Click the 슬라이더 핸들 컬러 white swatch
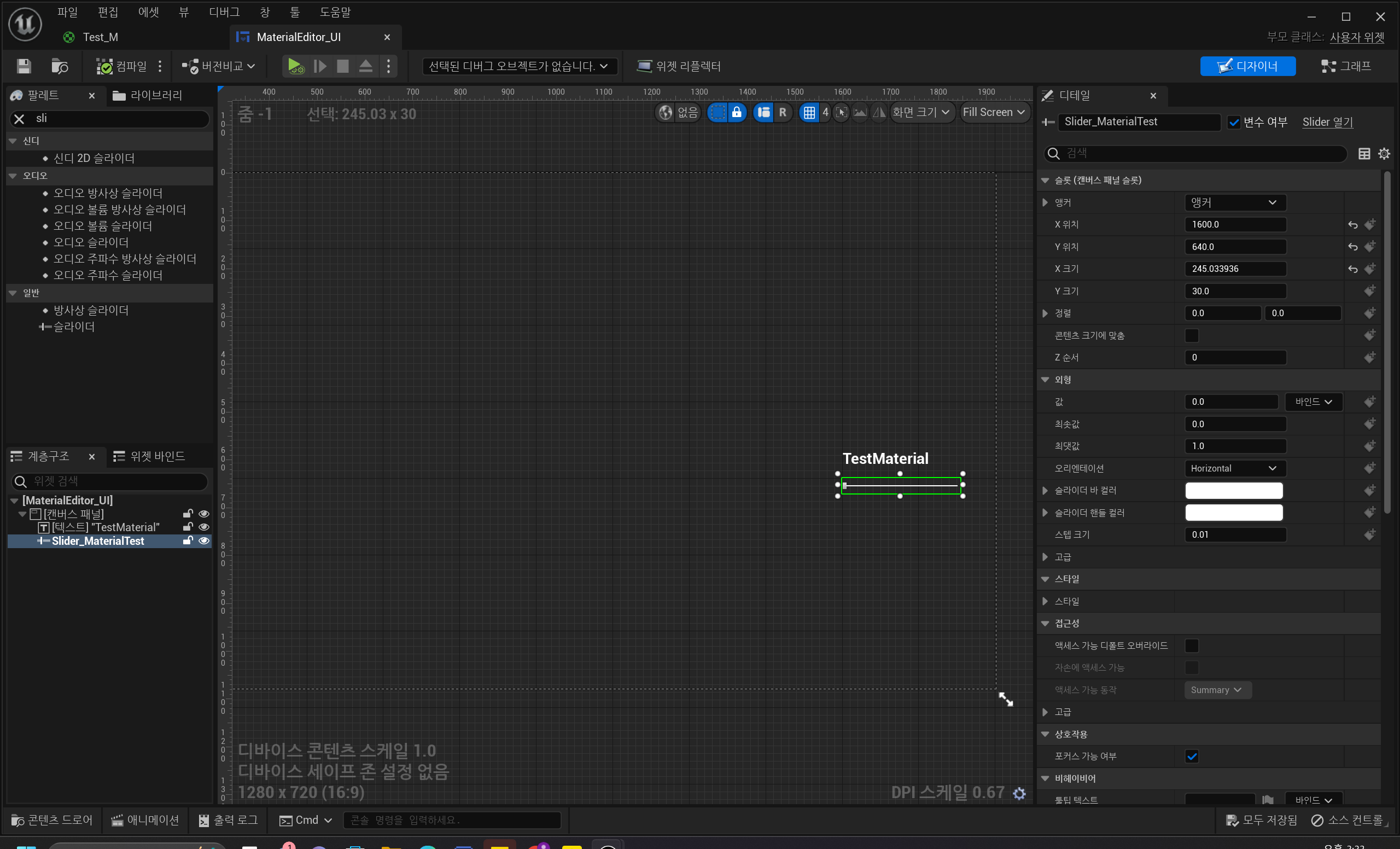Screen dimensions: 1400x849 click(x=1234, y=513)
